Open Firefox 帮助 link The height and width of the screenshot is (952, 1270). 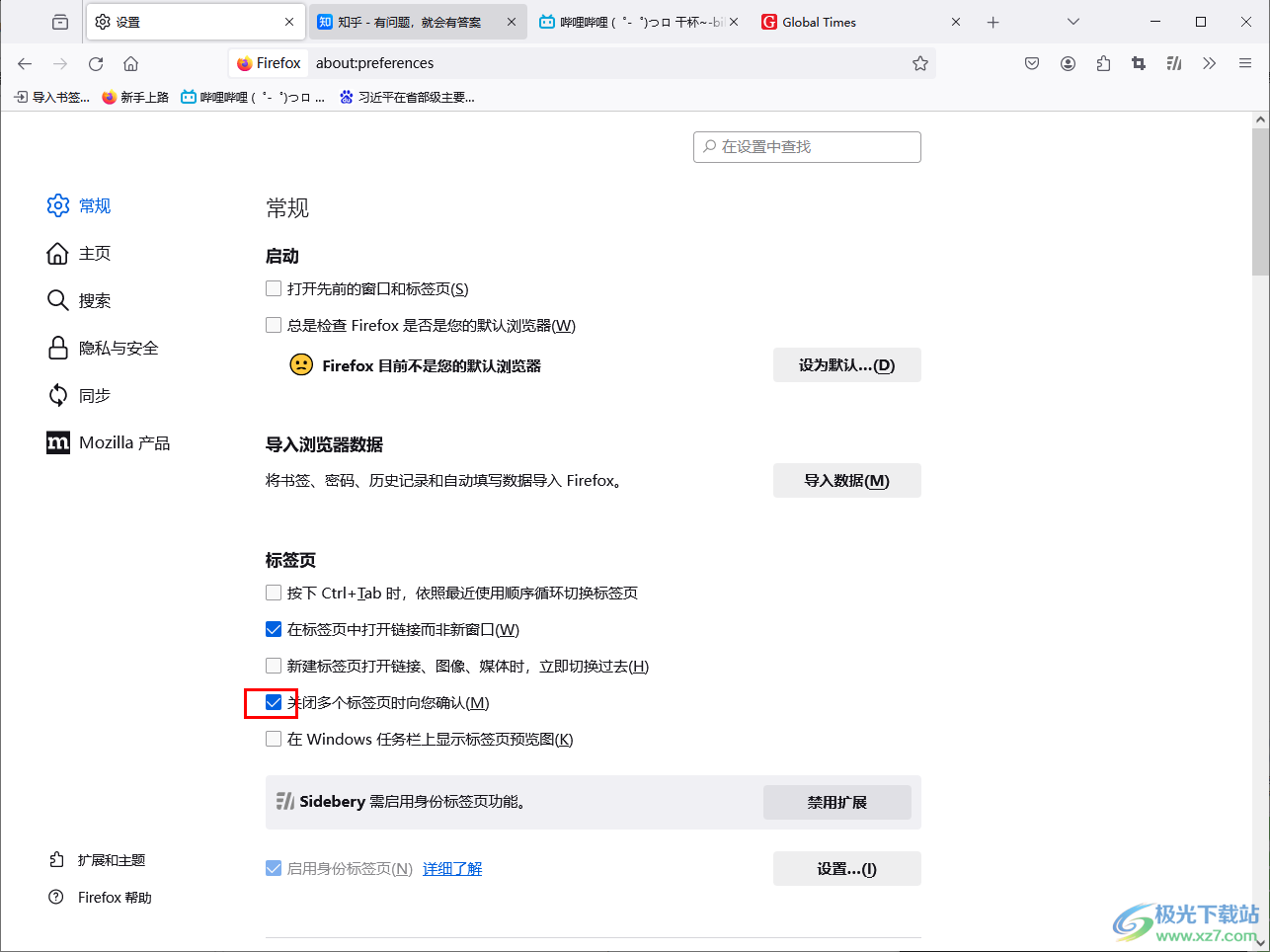(x=101, y=898)
